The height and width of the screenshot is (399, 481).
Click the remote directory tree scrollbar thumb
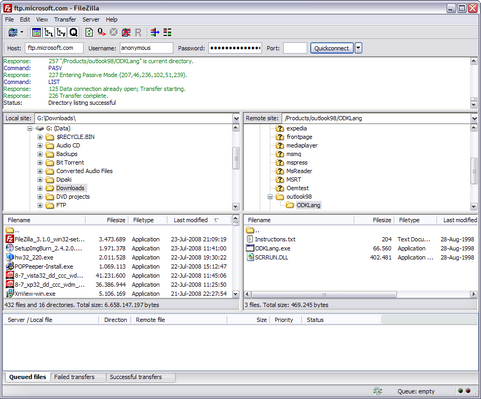coord(474,171)
